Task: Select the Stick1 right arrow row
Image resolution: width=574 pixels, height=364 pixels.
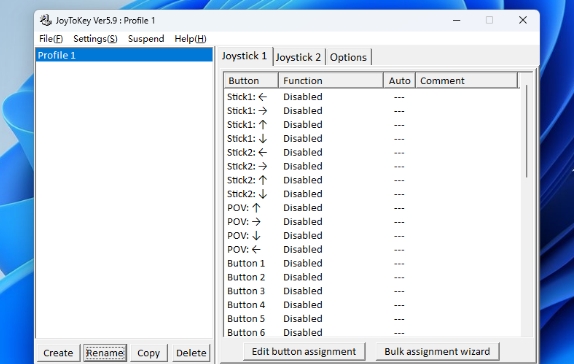Action: (372, 111)
